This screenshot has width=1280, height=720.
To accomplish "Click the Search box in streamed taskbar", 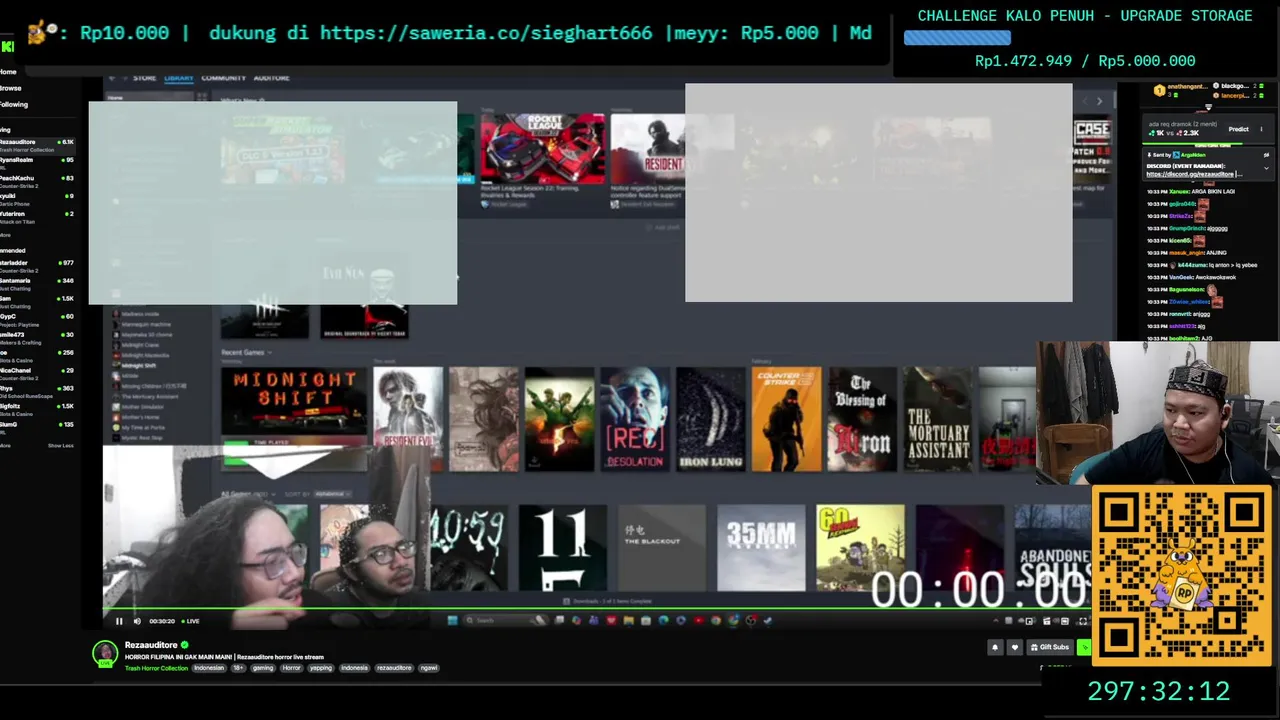I will point(505,621).
